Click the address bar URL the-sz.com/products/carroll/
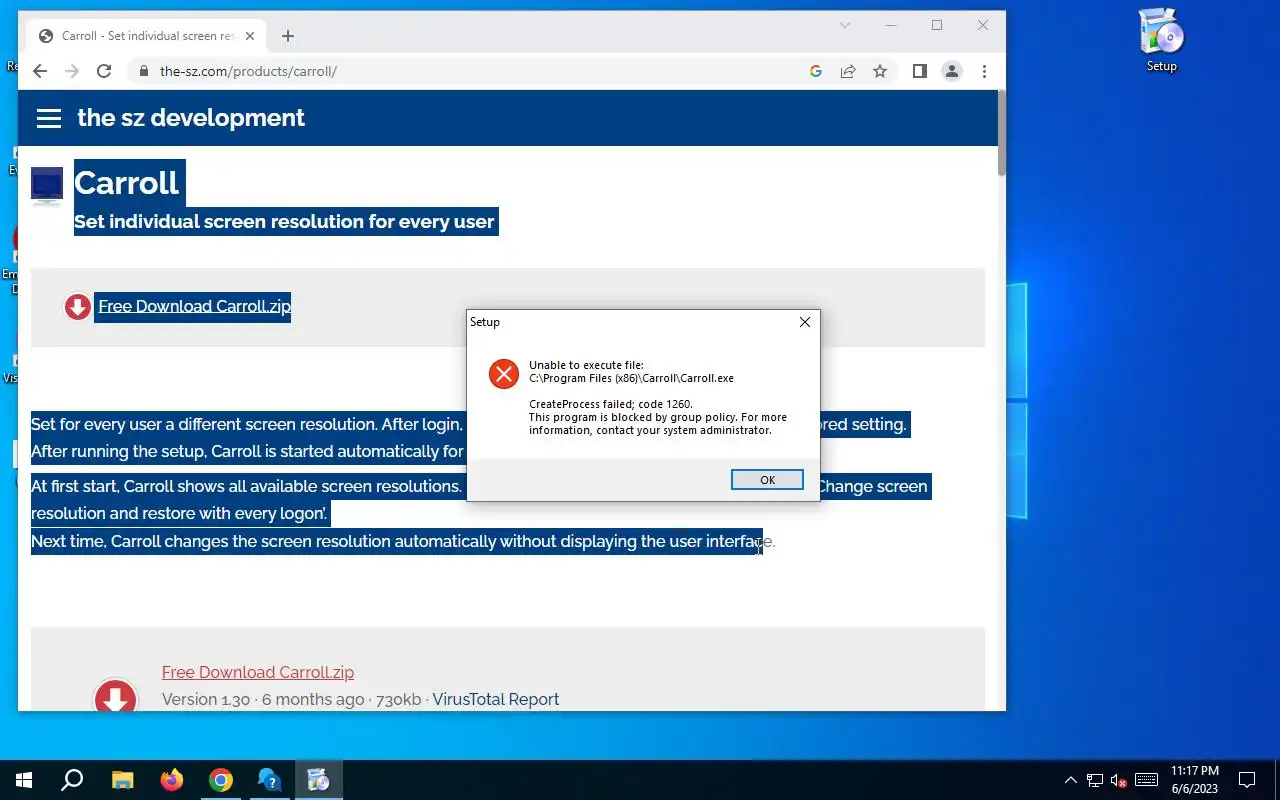 pyautogui.click(x=248, y=71)
